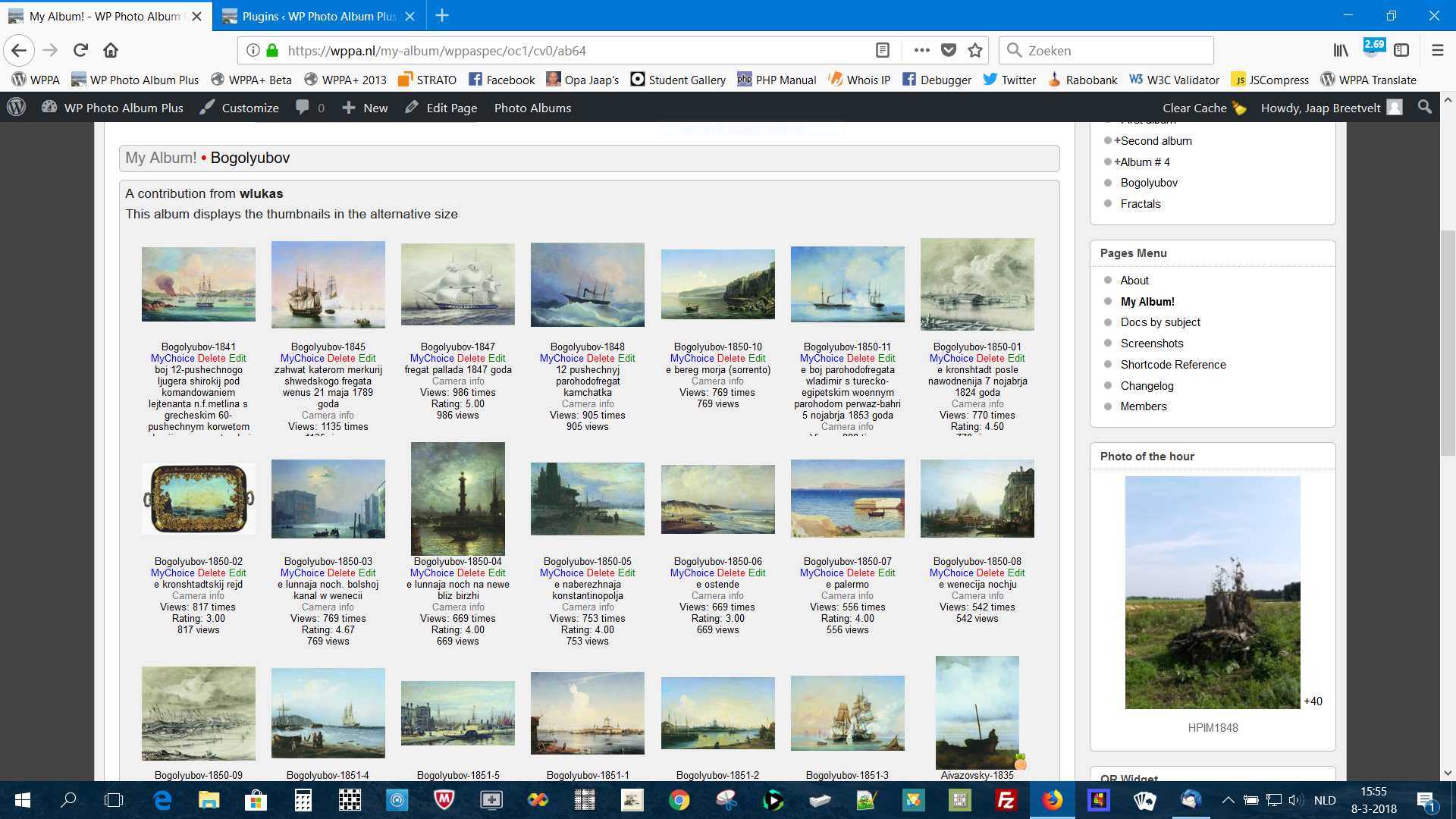Viewport: 1456px width, 819px height.
Task: Open the W3C Validator bookmark
Action: [x=1174, y=80]
